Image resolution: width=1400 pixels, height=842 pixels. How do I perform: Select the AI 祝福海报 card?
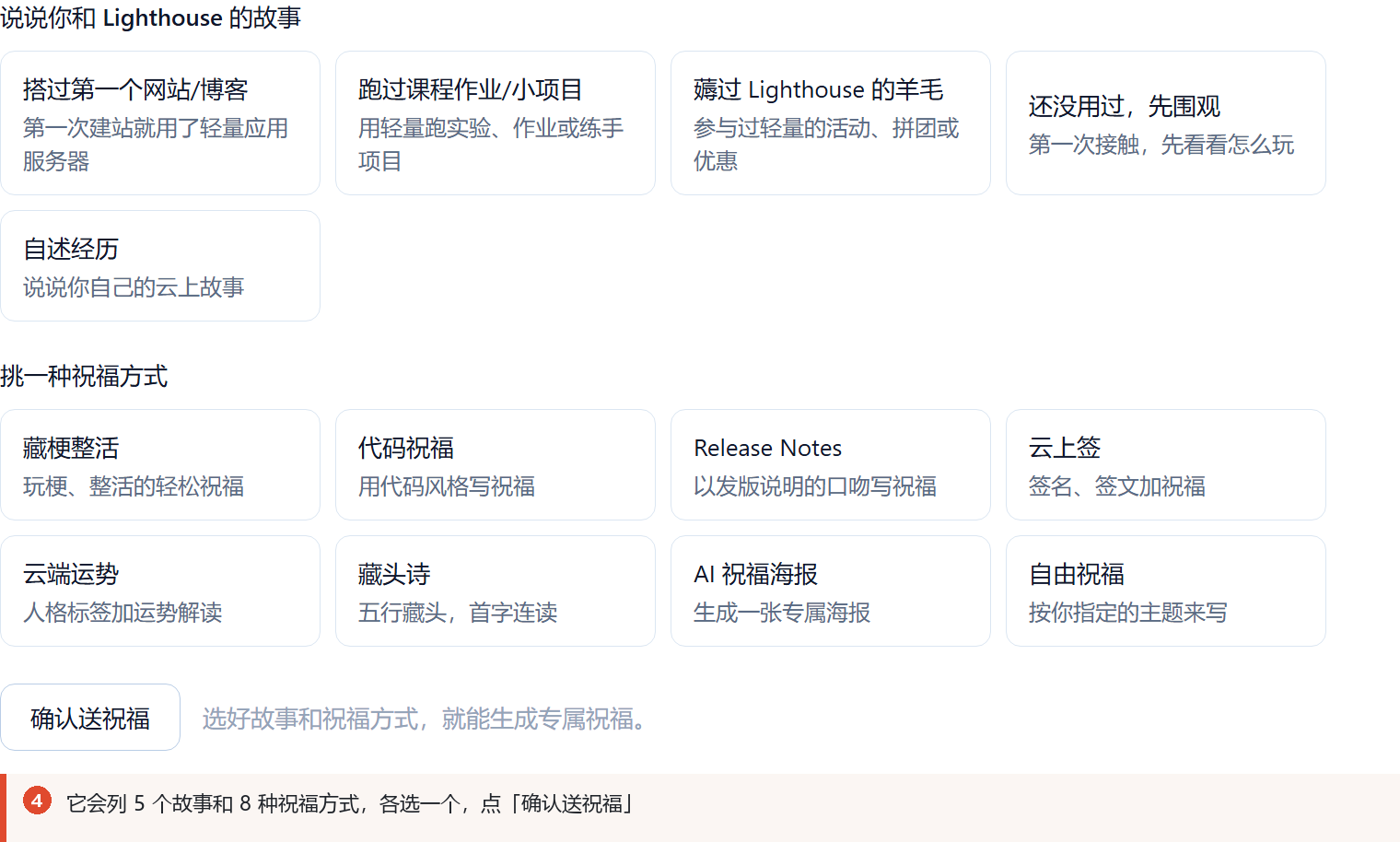click(831, 591)
